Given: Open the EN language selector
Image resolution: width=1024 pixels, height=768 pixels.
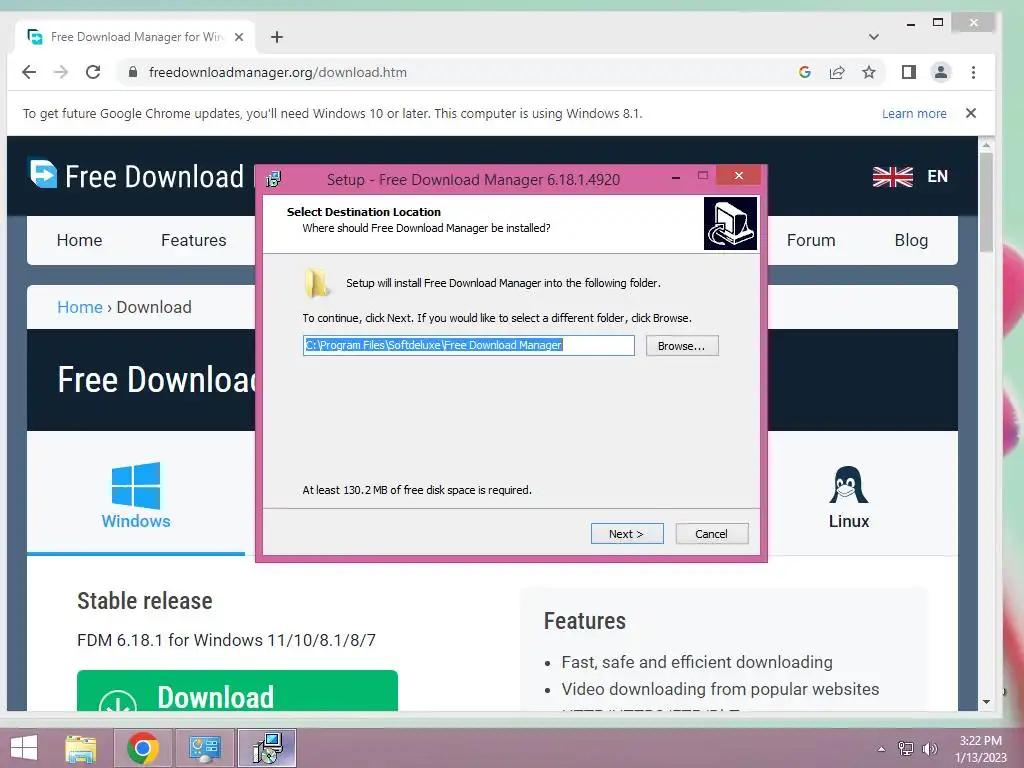Looking at the screenshot, I should click(x=937, y=176).
